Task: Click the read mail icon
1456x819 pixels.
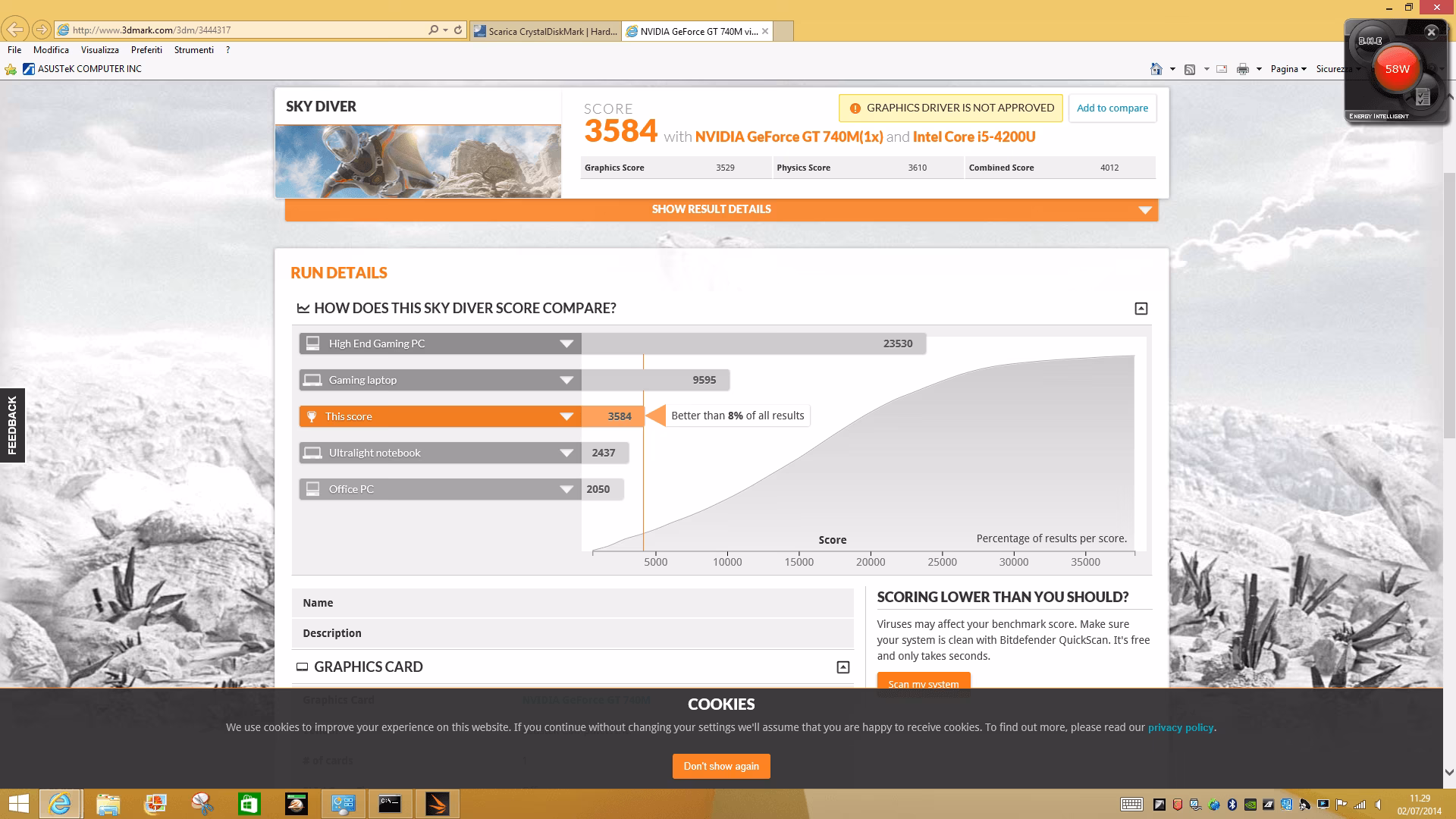Action: 1222,69
